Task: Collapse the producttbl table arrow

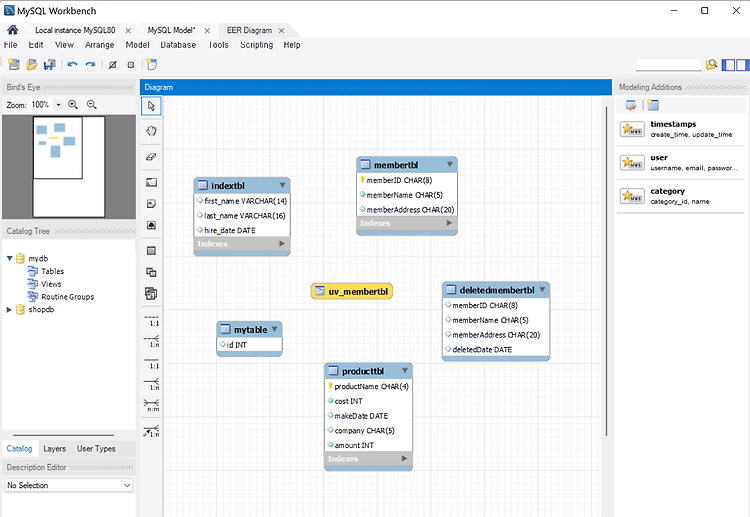Action: pyautogui.click(x=405, y=371)
